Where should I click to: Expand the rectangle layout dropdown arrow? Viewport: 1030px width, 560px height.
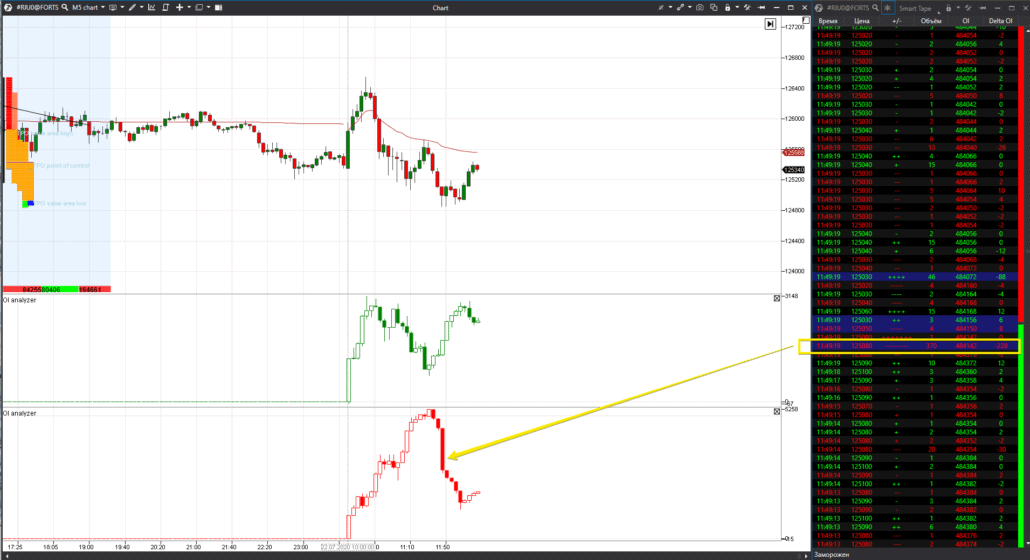[x=208, y=7]
